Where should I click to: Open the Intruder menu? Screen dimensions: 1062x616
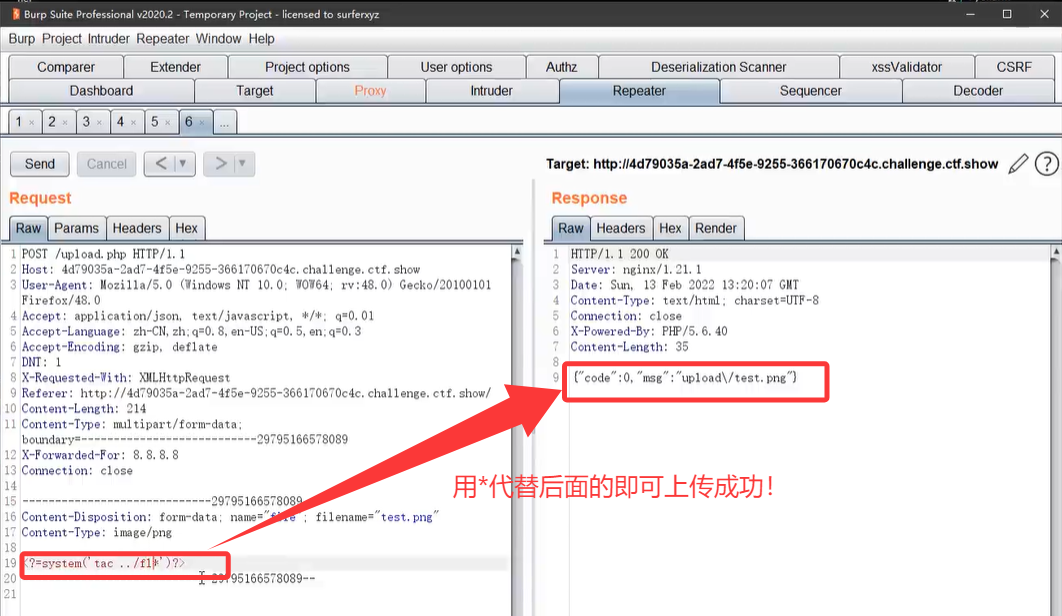[108, 39]
